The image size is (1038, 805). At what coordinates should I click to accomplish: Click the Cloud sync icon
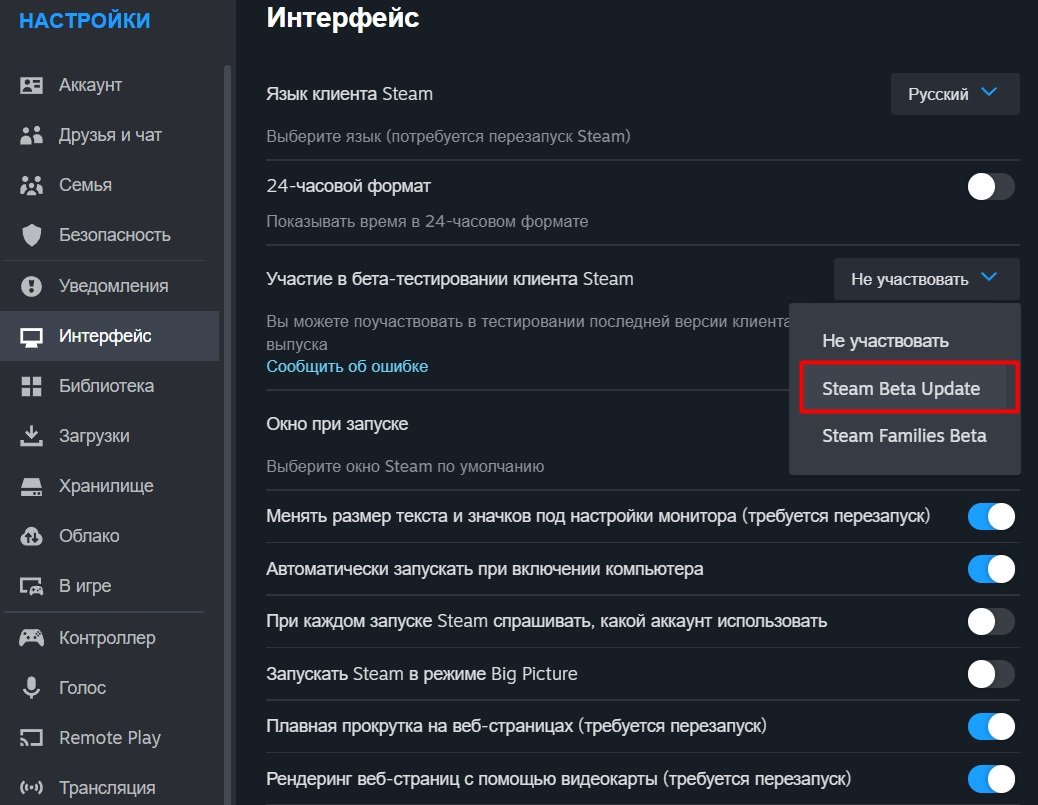[31, 536]
